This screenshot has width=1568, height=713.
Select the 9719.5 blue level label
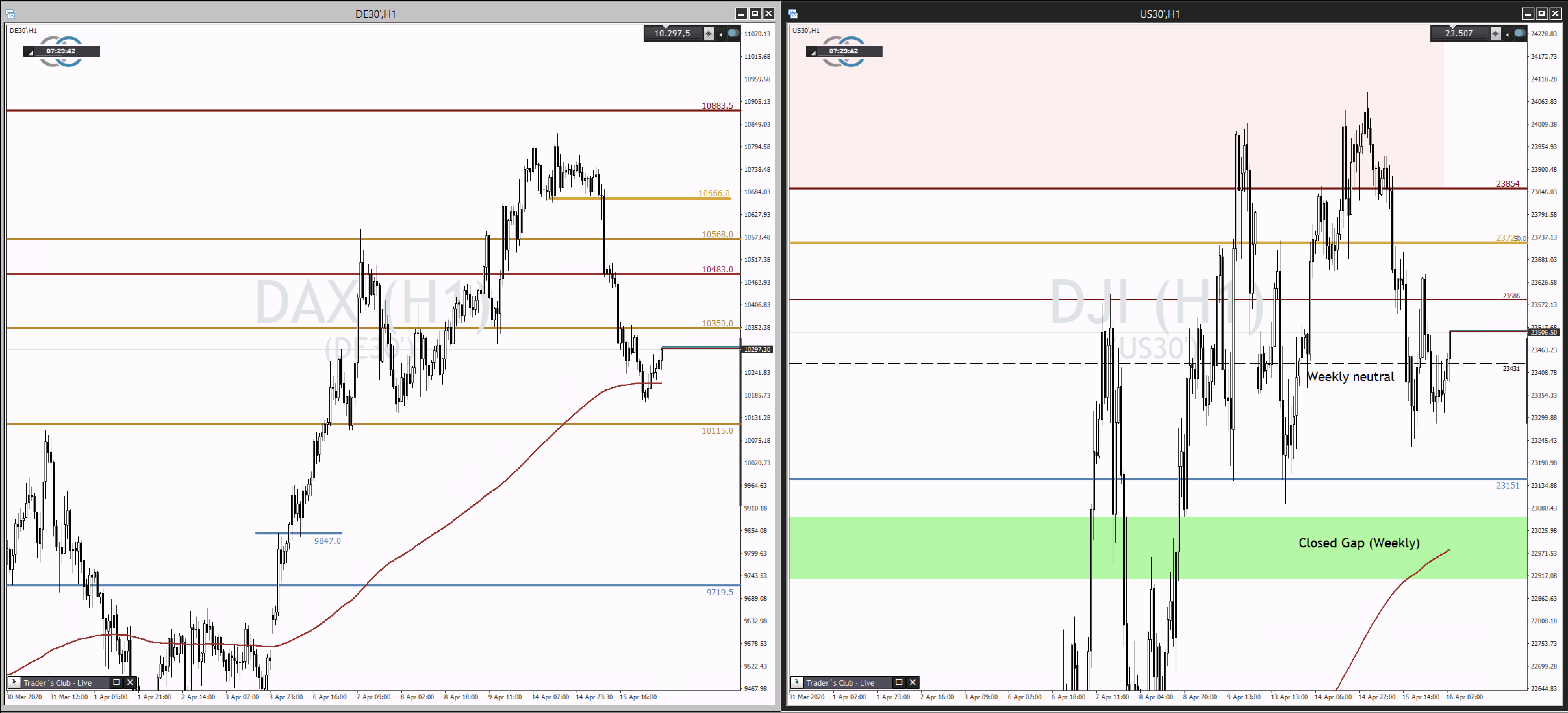(x=720, y=592)
